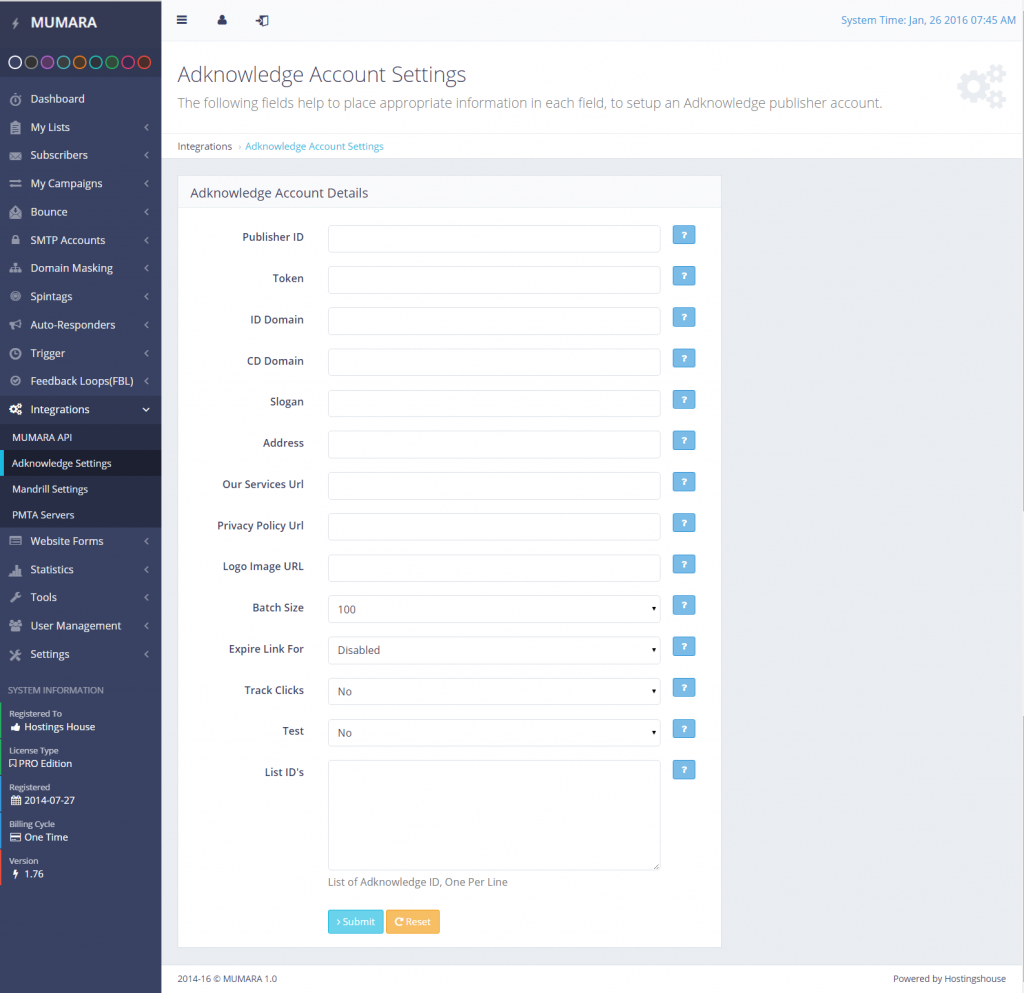
Task: Click into the CD Domain text field
Action: click(x=494, y=362)
